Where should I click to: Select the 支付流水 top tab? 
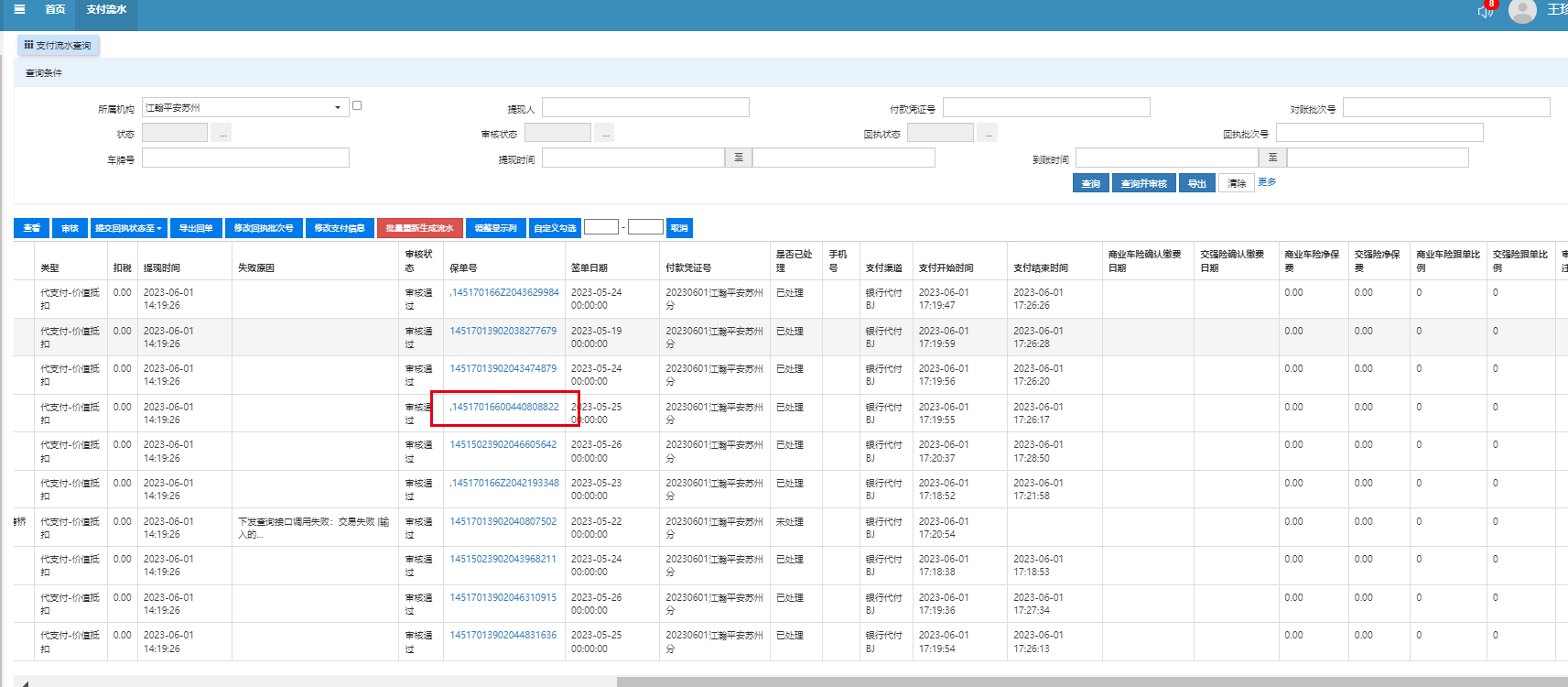click(x=106, y=9)
